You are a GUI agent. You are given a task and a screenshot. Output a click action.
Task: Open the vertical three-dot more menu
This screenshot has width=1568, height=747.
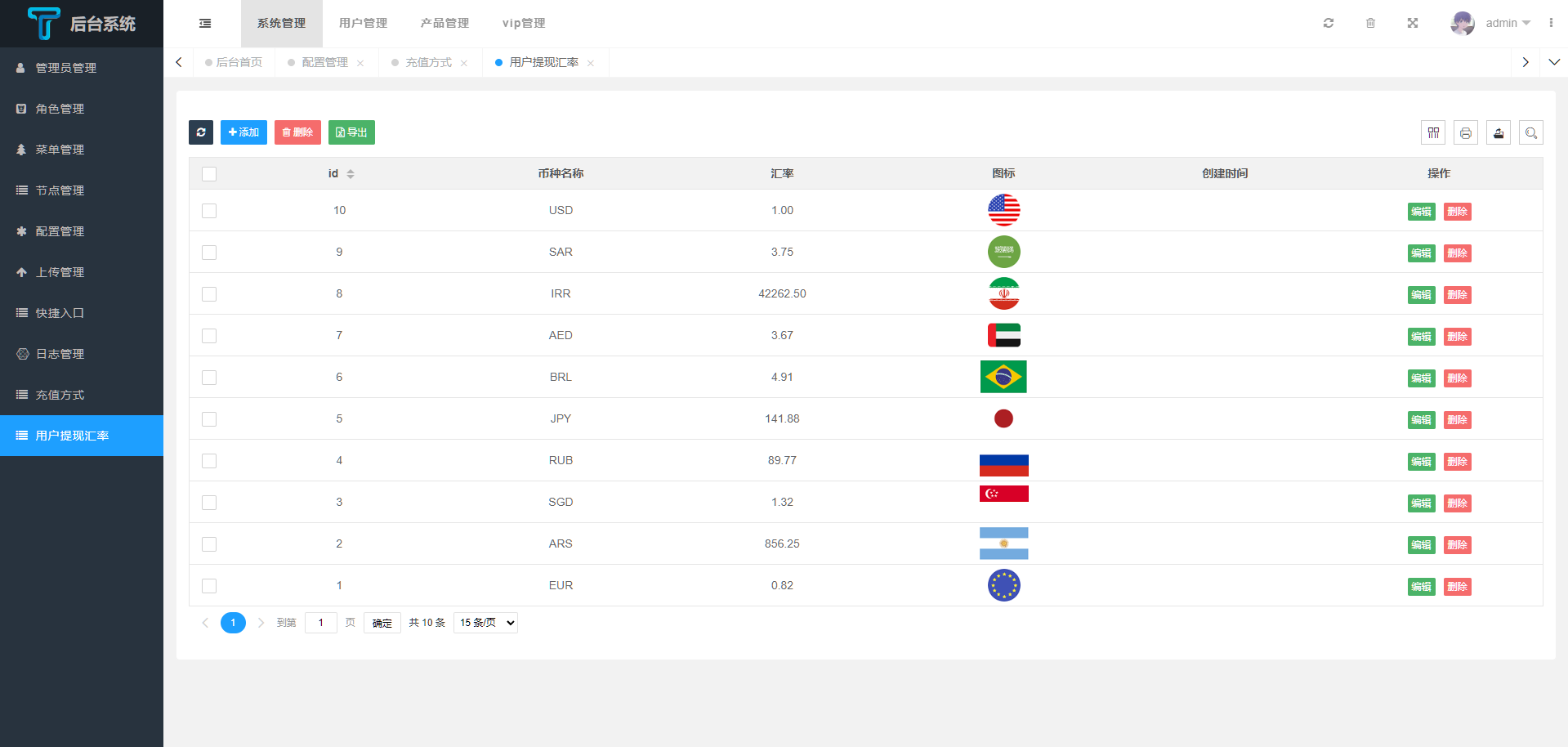coord(1551,23)
